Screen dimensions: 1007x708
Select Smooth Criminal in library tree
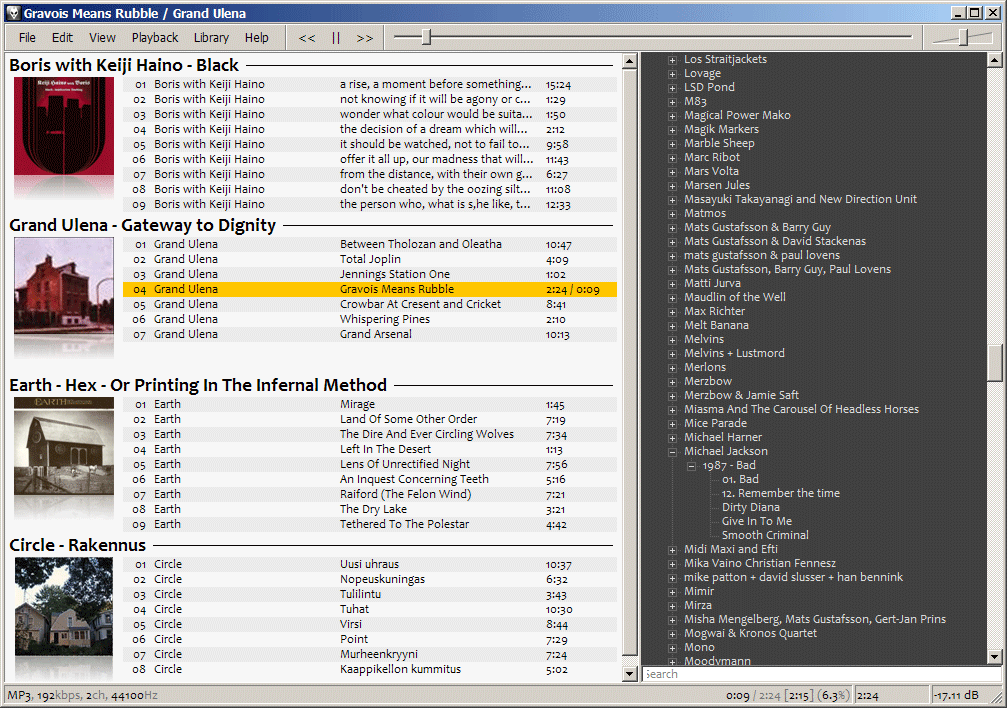pos(765,535)
